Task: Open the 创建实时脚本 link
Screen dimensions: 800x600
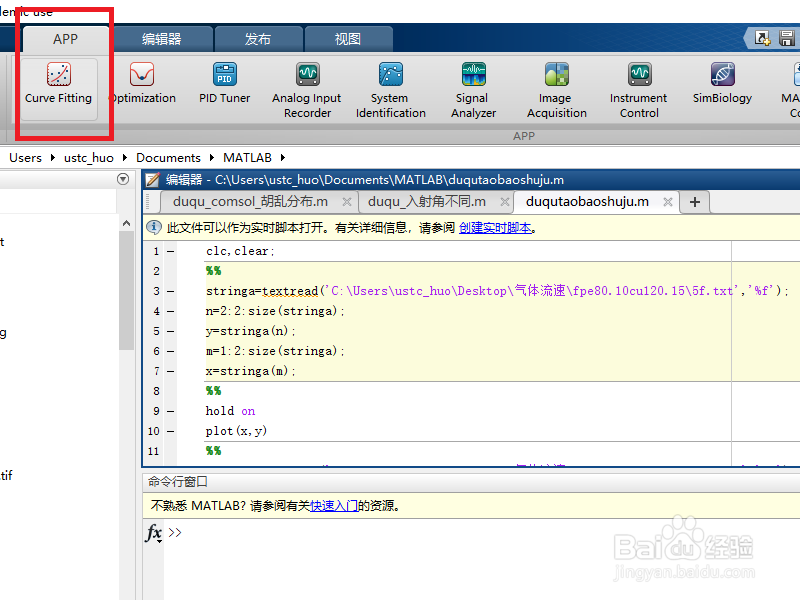Action: point(495,228)
